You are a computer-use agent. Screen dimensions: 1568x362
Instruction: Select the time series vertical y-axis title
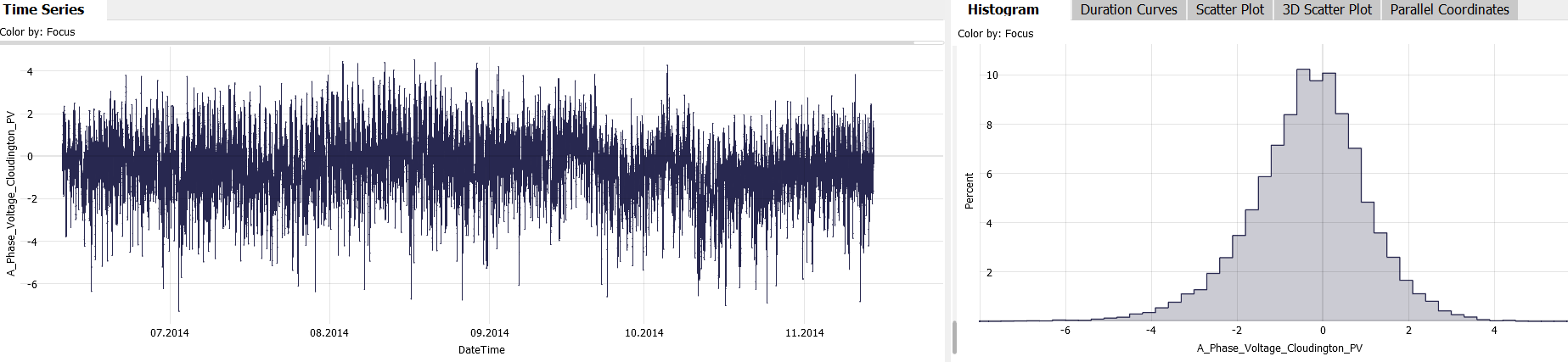pyautogui.click(x=11, y=193)
